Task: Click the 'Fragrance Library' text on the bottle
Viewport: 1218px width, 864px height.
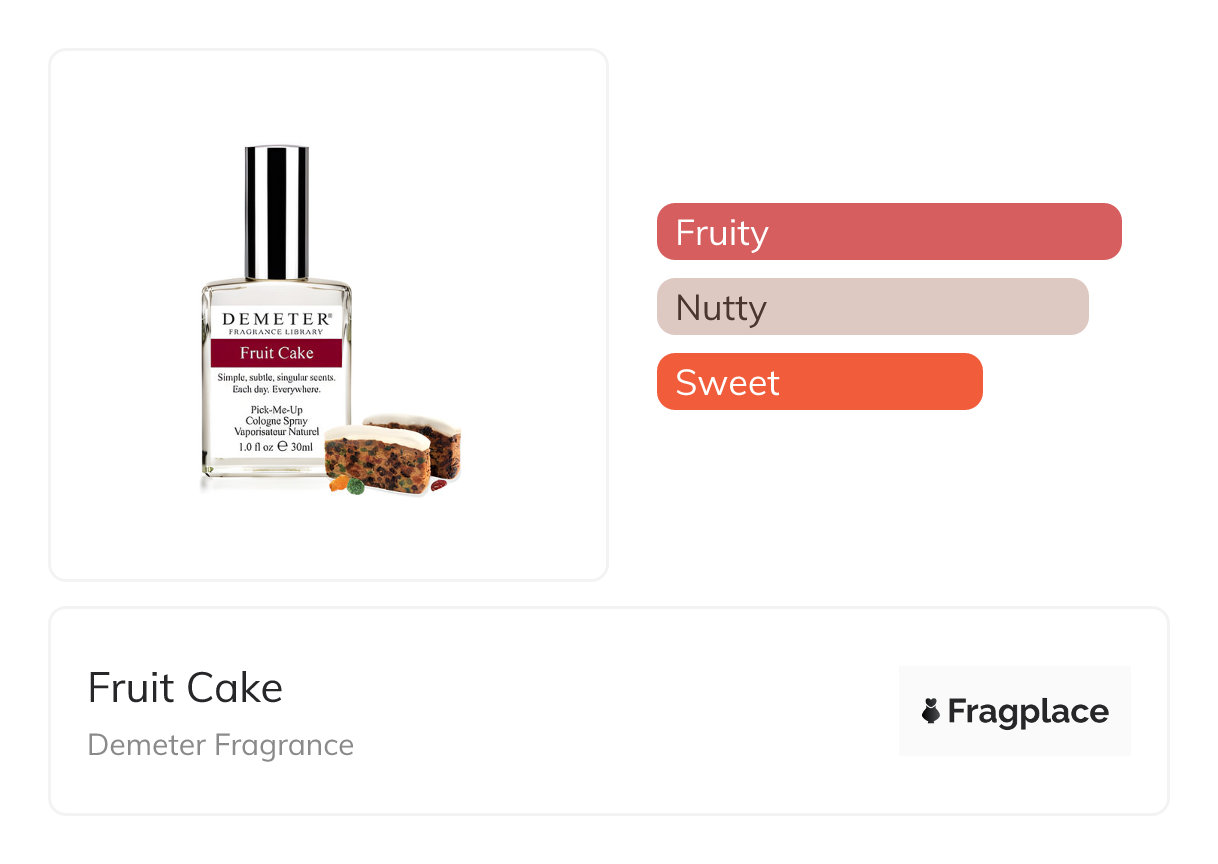Action: pyautogui.click(x=276, y=331)
